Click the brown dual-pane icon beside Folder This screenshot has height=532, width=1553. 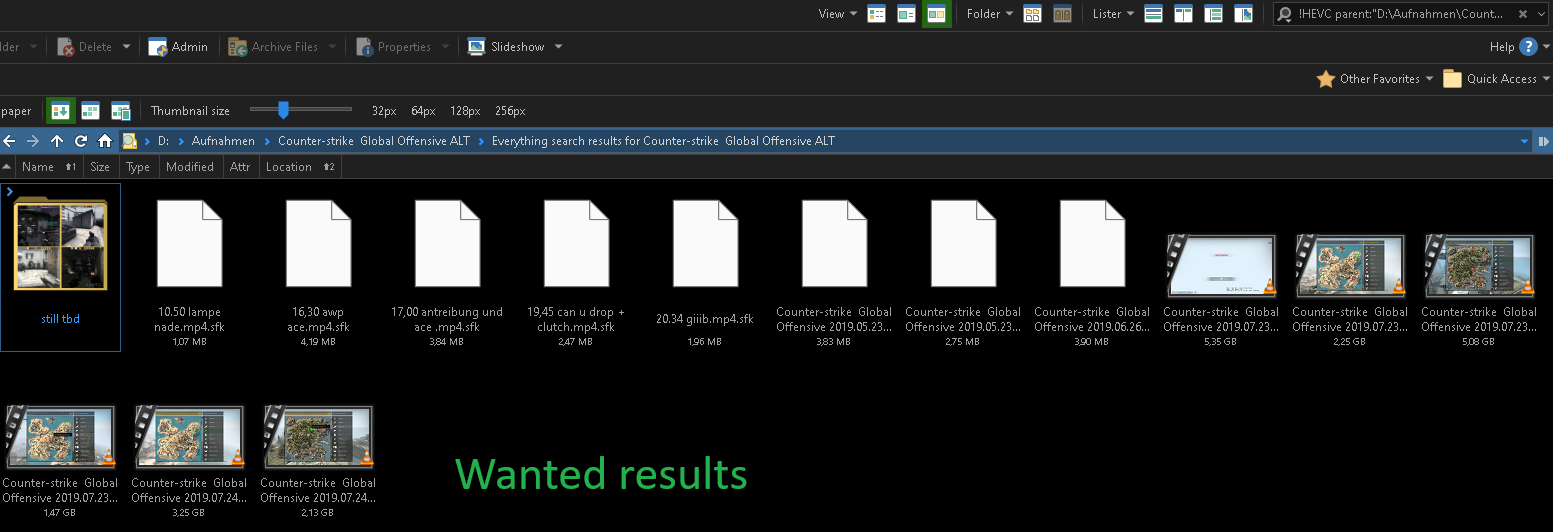pos(1063,14)
